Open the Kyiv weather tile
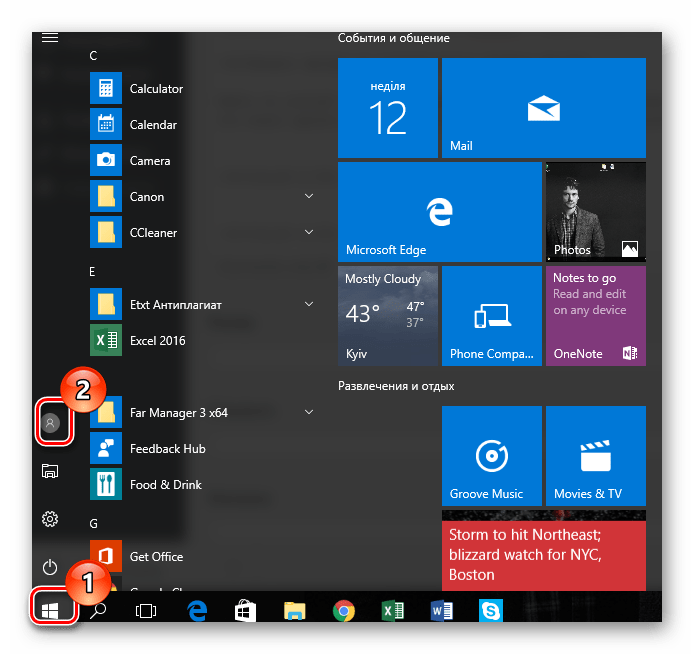 point(388,316)
